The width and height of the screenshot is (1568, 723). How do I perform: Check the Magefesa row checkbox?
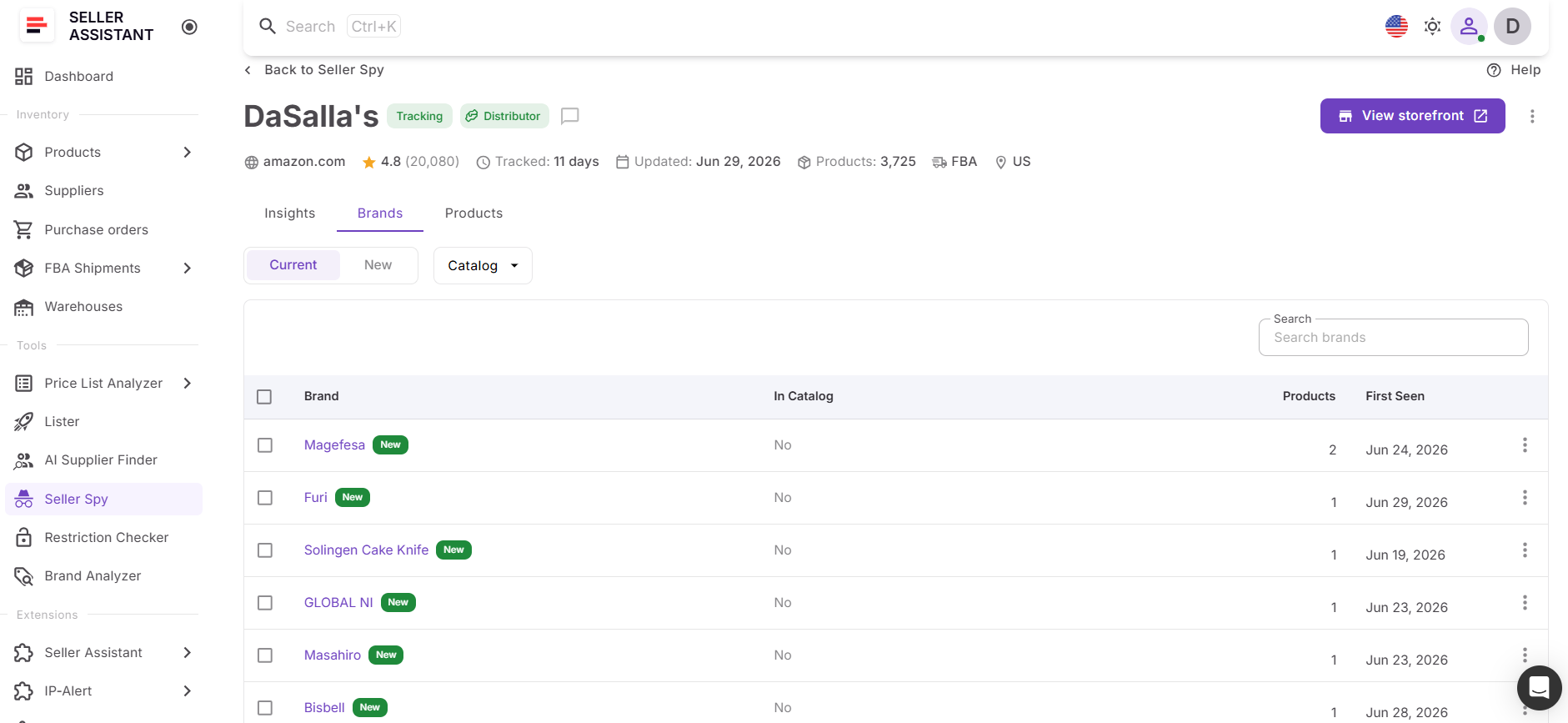[x=265, y=445]
